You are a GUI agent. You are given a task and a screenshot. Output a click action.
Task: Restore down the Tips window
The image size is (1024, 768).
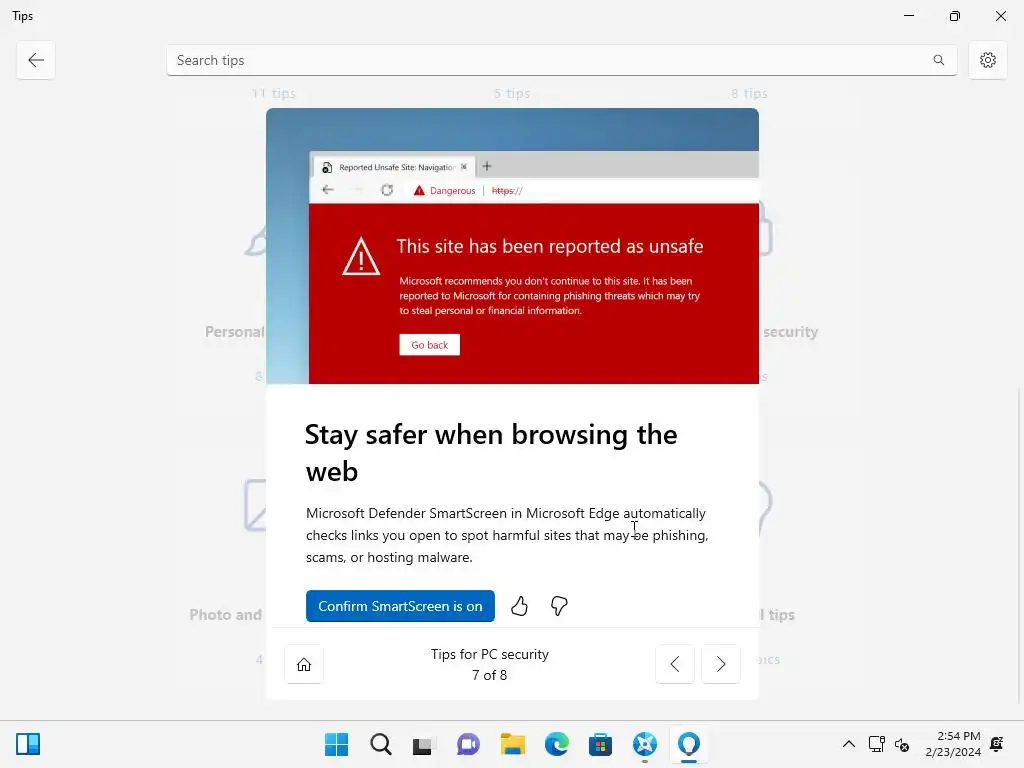955,16
